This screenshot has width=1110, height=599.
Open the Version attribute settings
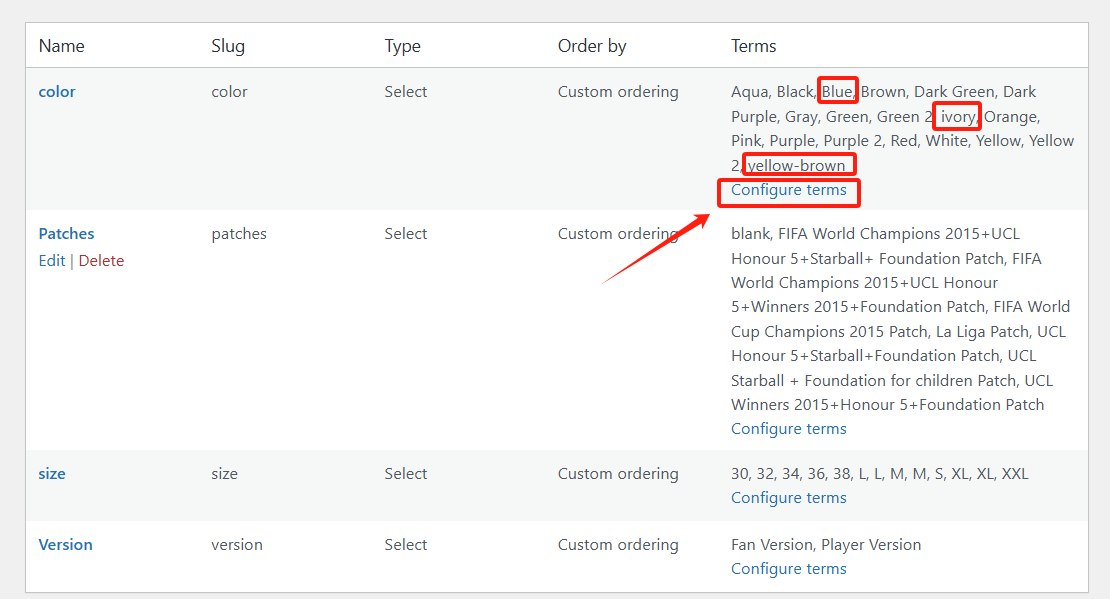pos(65,544)
